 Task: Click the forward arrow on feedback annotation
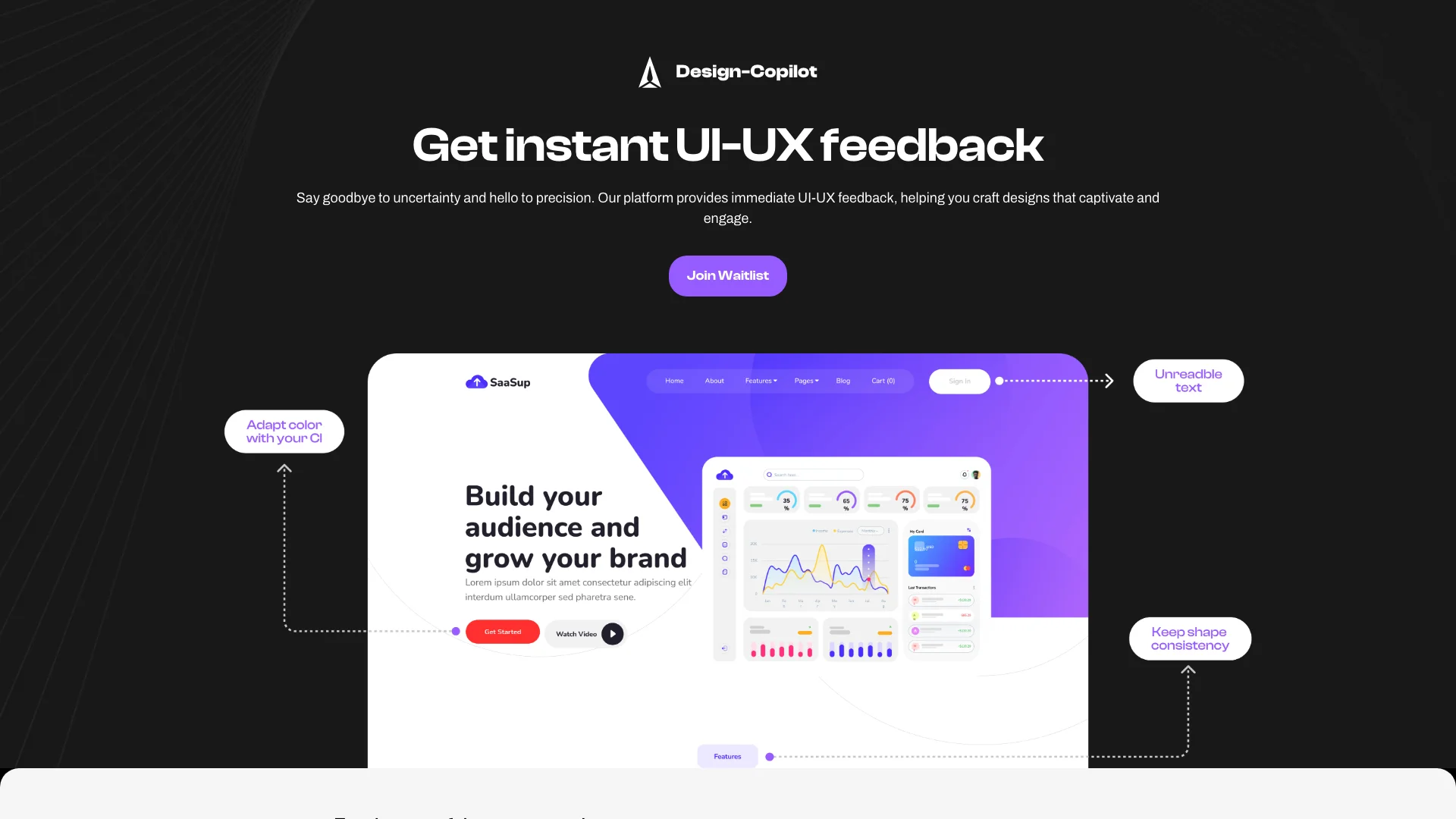click(1109, 381)
